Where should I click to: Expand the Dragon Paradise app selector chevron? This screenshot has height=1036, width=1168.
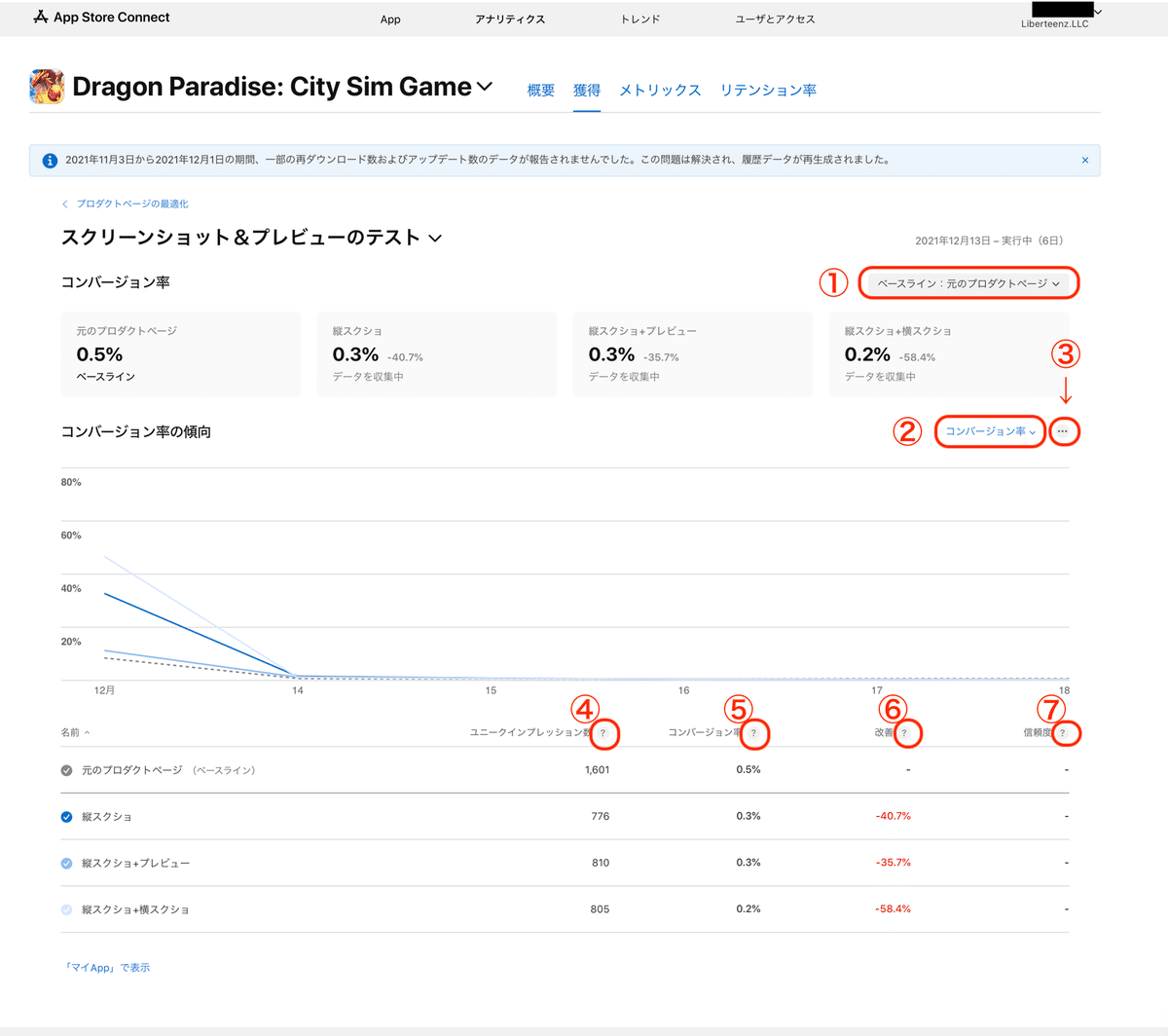[x=485, y=87]
